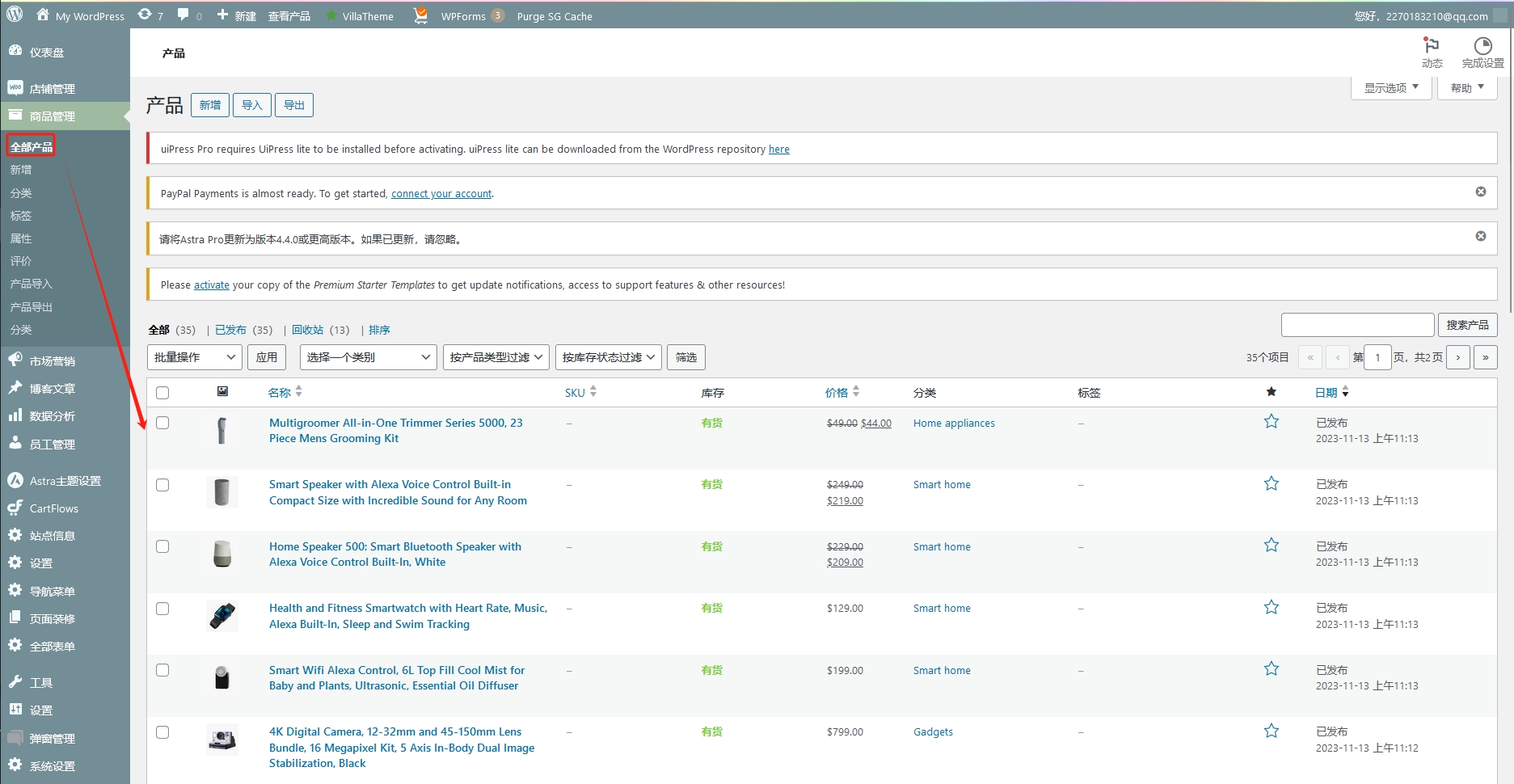Open the 批量操作 bulk actions dropdown
The width and height of the screenshot is (1514, 784).
(195, 357)
